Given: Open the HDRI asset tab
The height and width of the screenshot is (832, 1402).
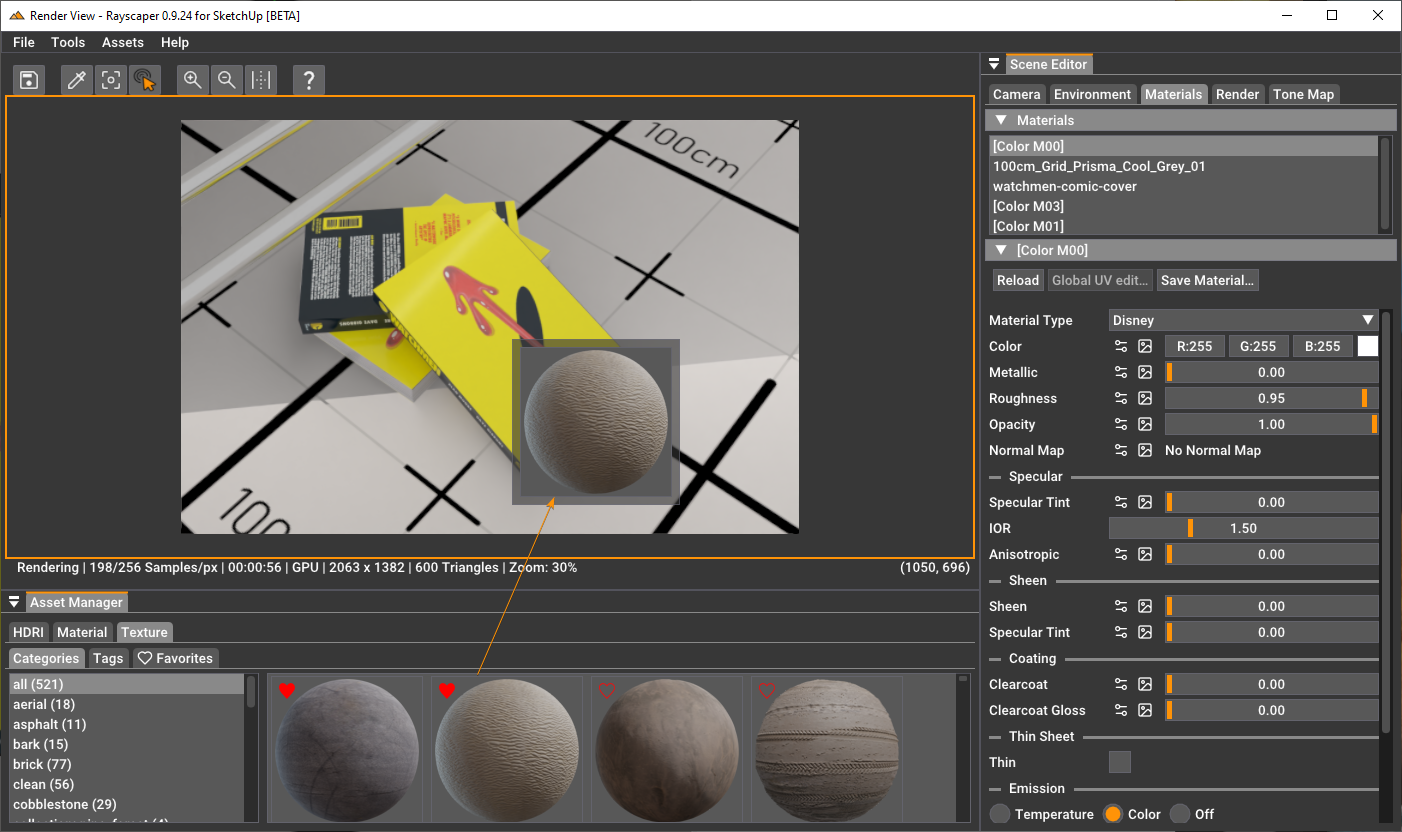Looking at the screenshot, I should 29,632.
